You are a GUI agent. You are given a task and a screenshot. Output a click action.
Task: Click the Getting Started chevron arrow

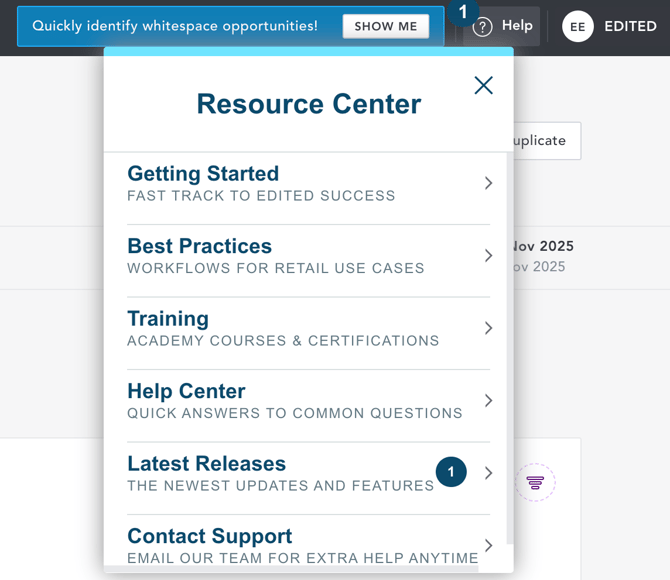point(488,183)
